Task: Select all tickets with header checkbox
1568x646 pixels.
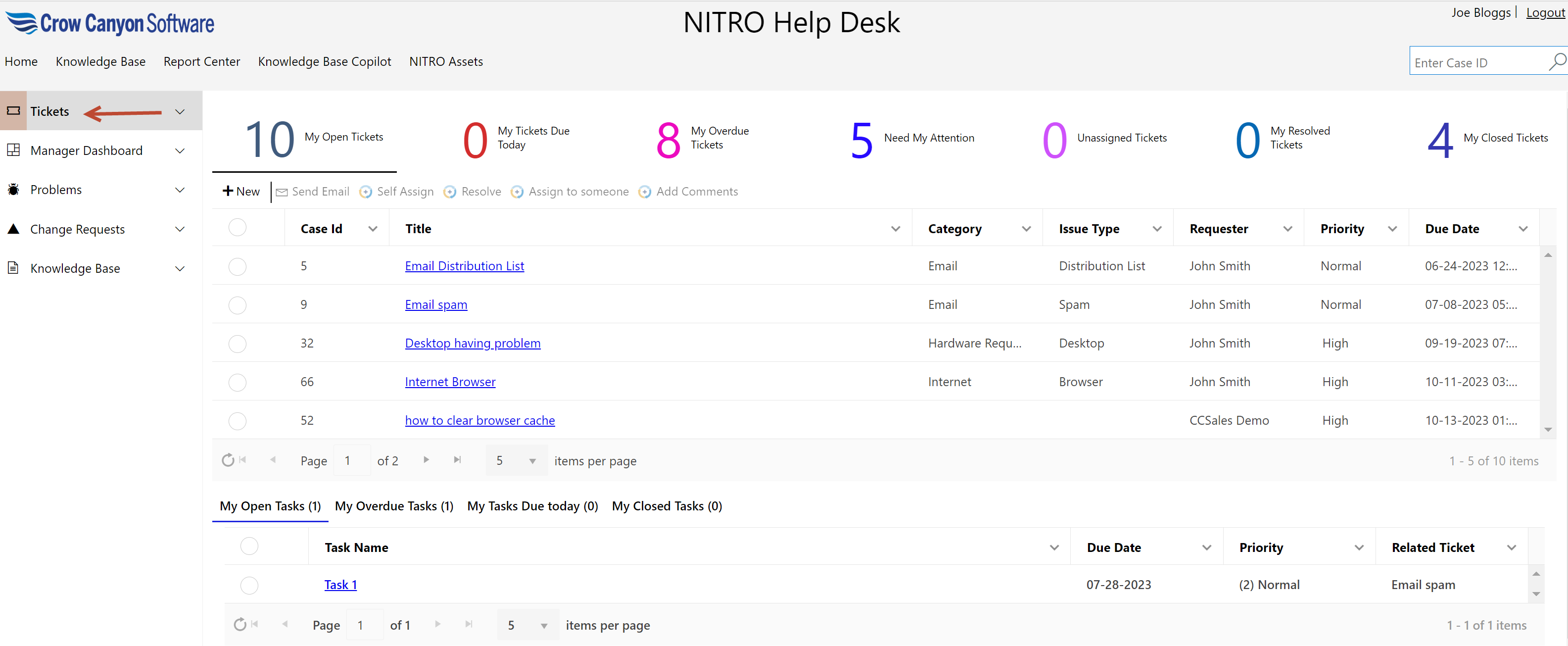Action: click(x=238, y=228)
